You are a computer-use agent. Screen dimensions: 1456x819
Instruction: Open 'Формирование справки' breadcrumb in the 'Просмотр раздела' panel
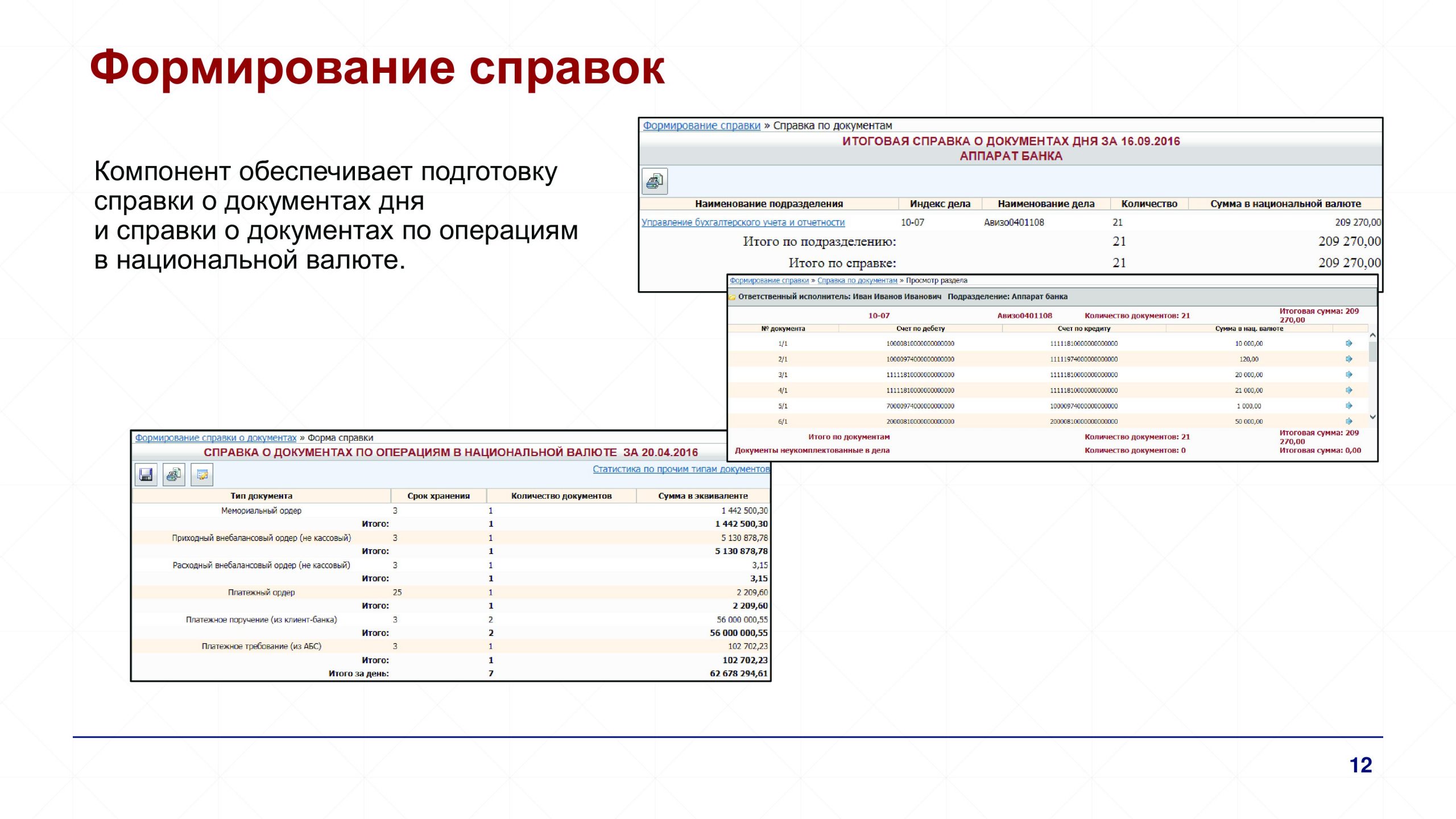click(x=769, y=280)
